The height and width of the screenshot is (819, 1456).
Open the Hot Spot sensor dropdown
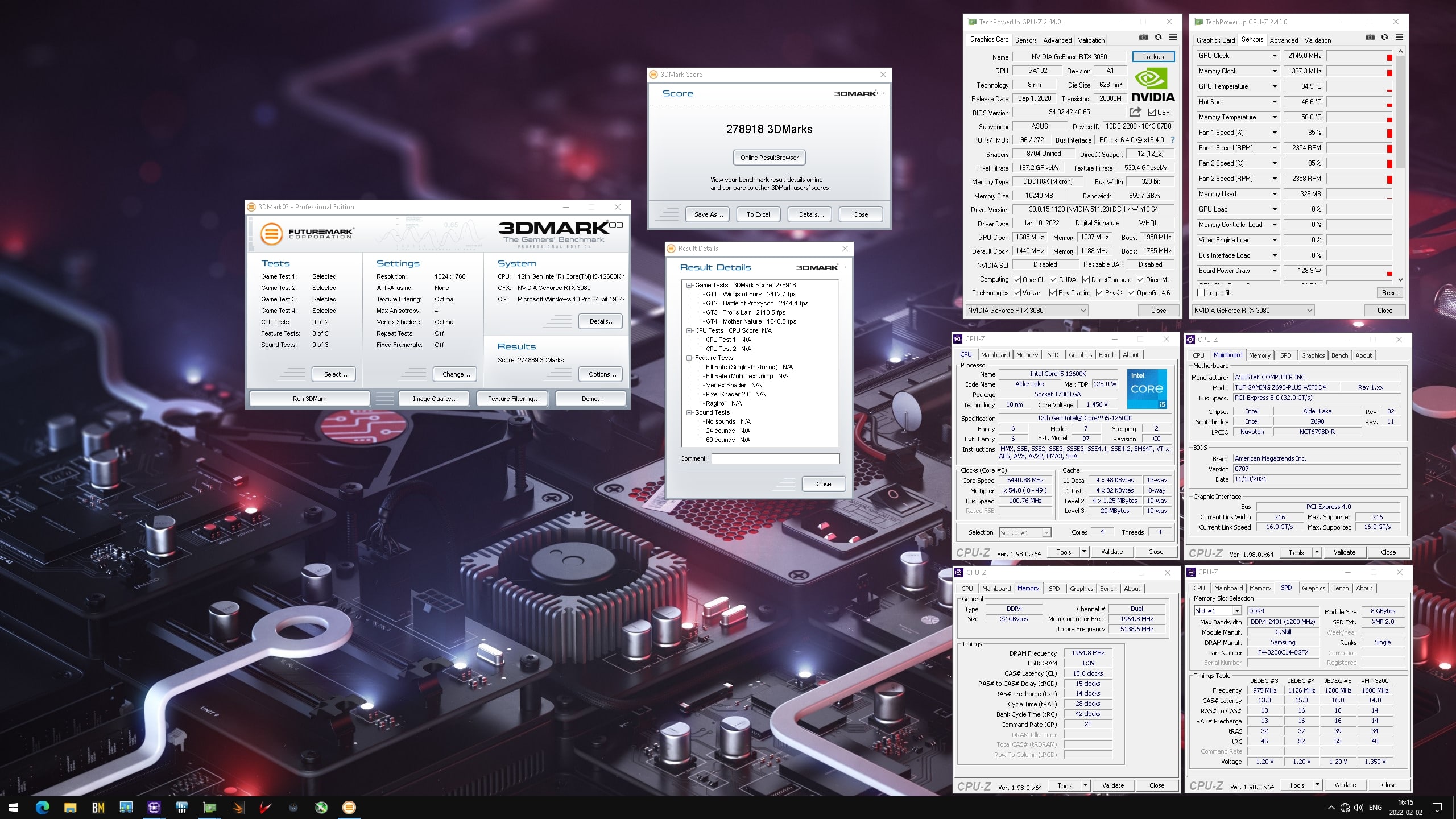tap(1275, 102)
